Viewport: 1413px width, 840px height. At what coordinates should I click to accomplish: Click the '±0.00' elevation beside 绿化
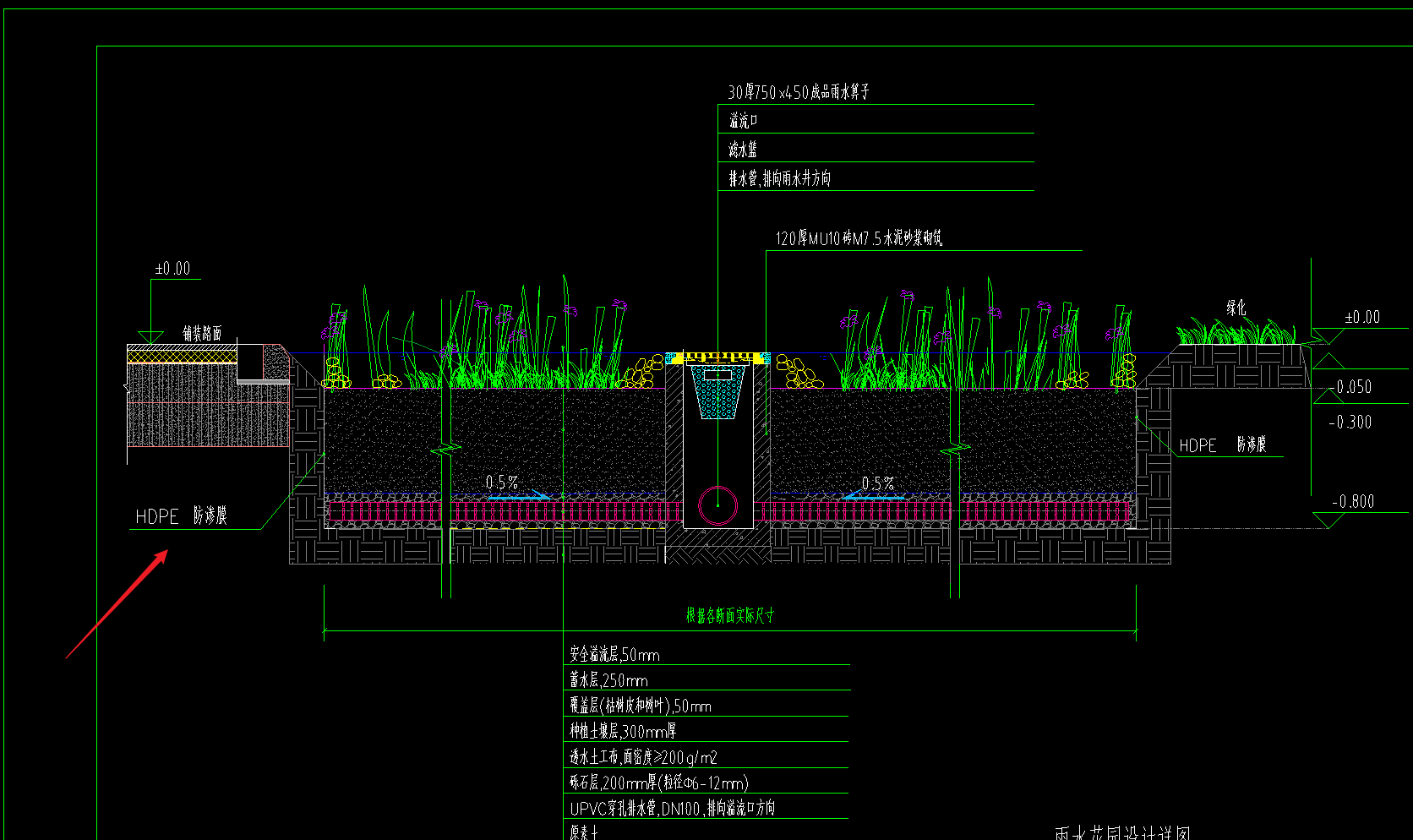[1362, 318]
